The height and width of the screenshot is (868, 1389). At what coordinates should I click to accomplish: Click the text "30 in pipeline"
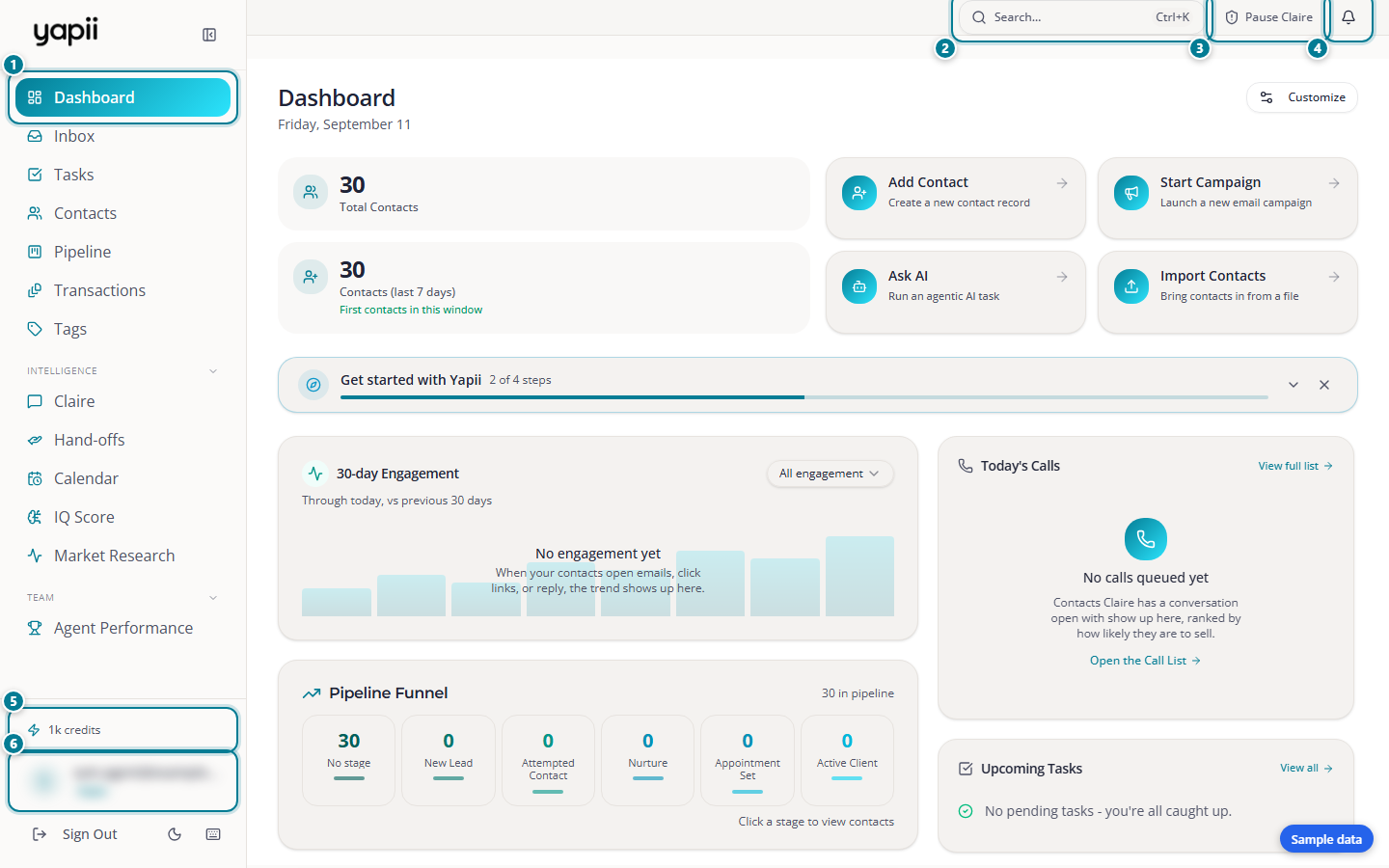pos(858,693)
